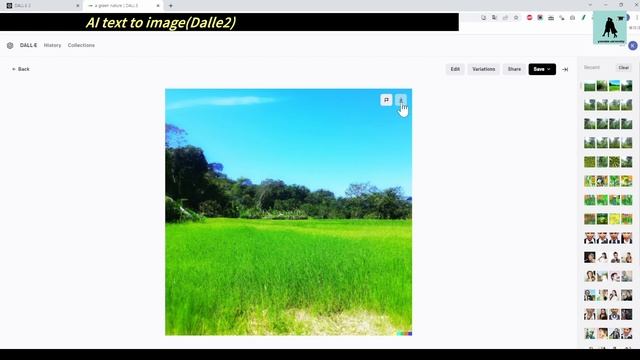Click the Edit button

(x=455, y=69)
